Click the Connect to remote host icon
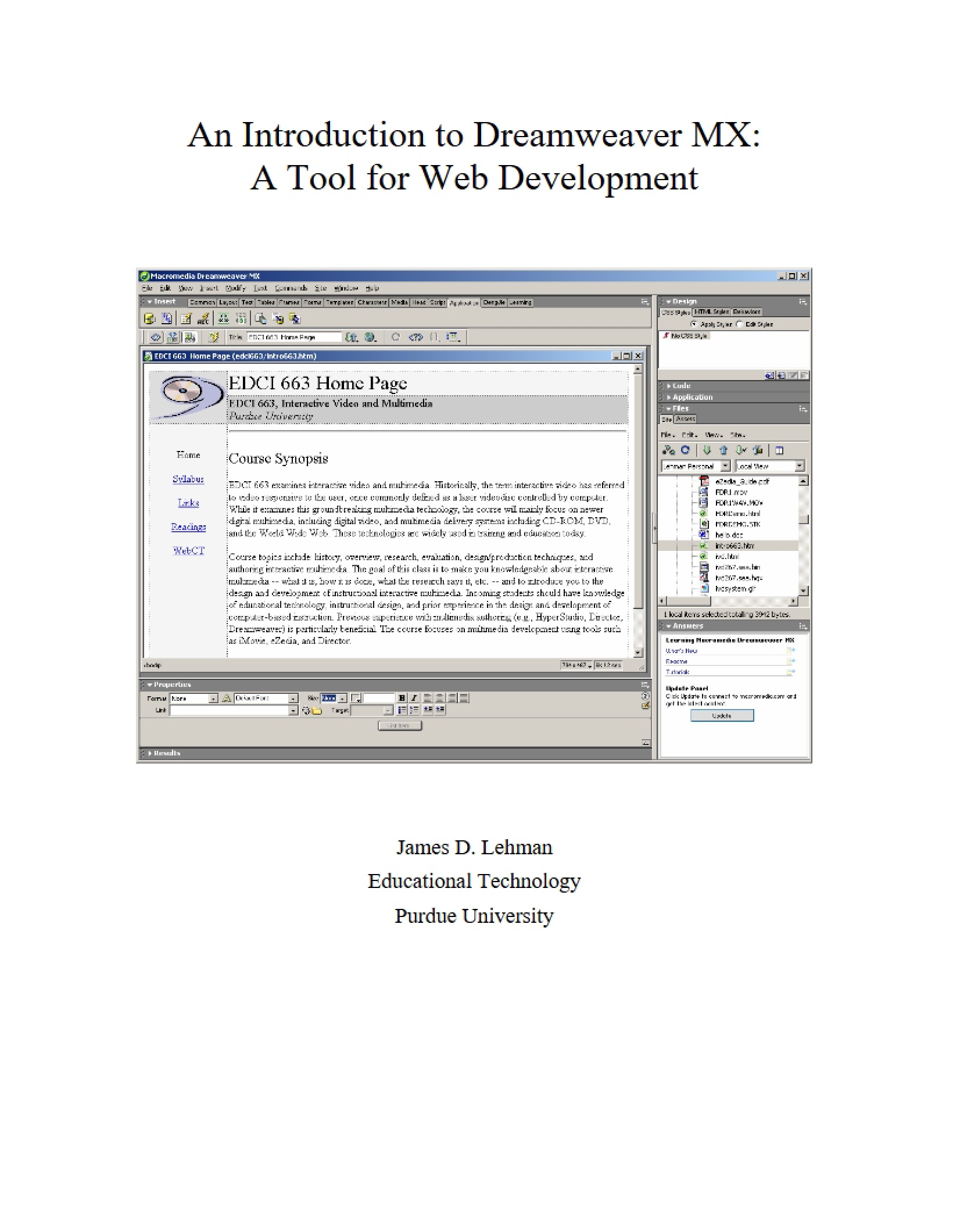 coord(669,450)
